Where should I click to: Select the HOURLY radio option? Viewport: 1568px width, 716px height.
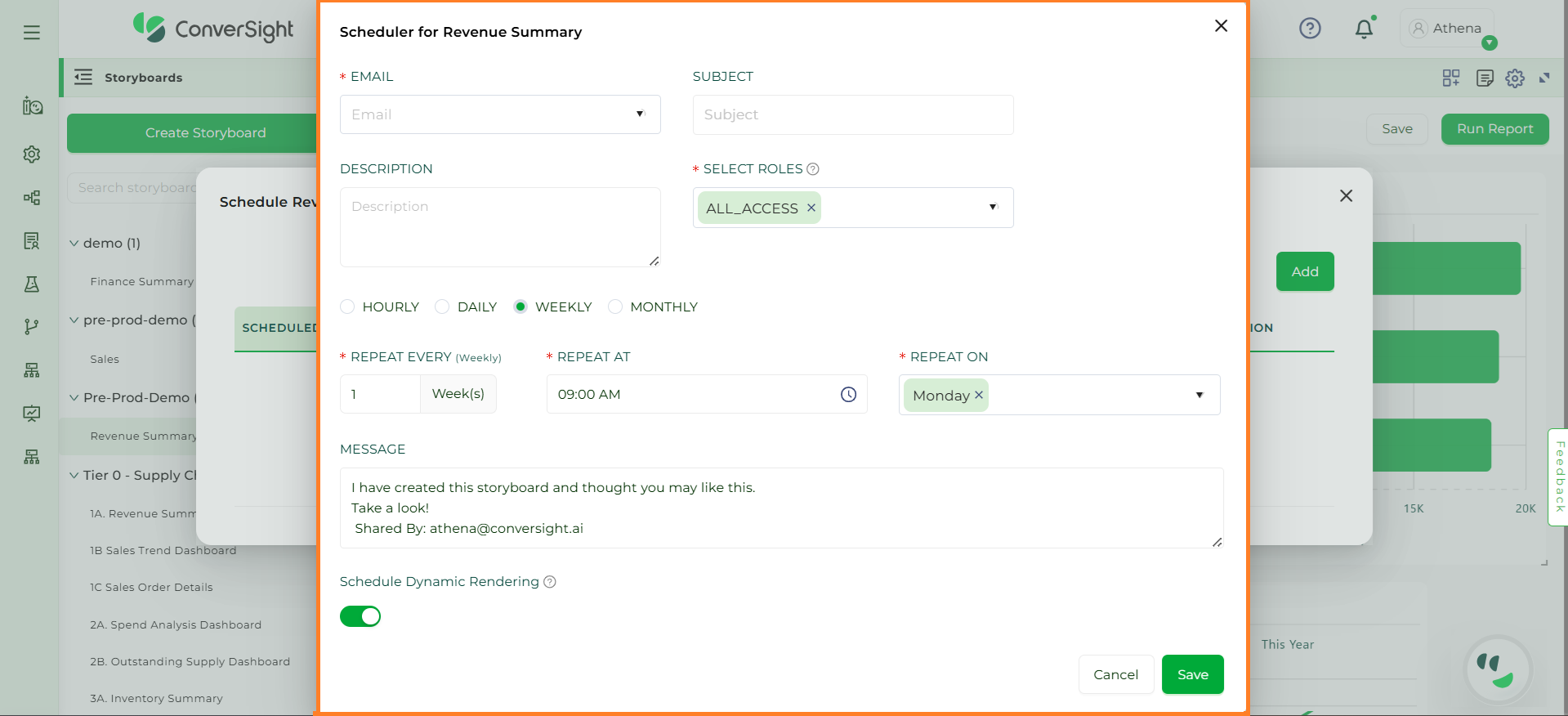pyautogui.click(x=348, y=307)
